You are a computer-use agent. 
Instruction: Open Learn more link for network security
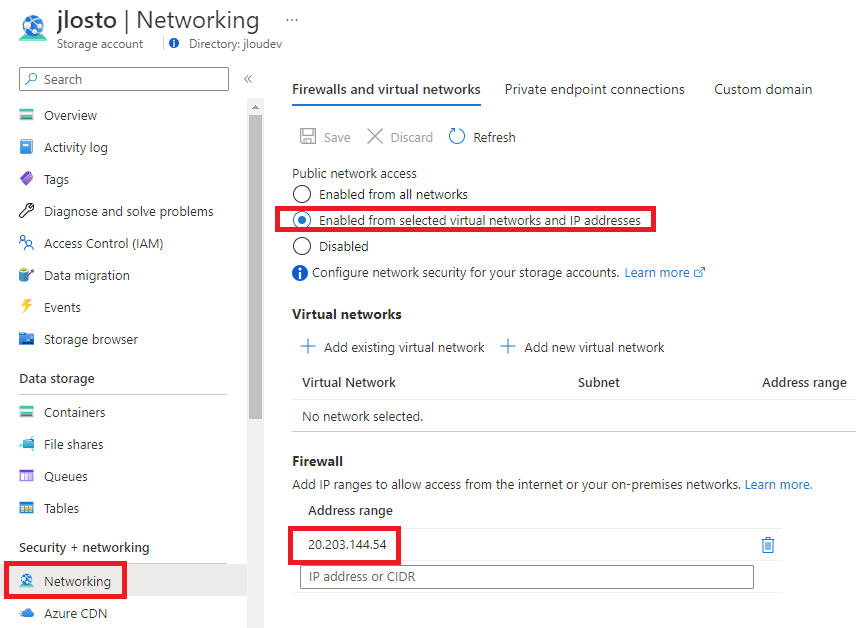(x=664, y=272)
